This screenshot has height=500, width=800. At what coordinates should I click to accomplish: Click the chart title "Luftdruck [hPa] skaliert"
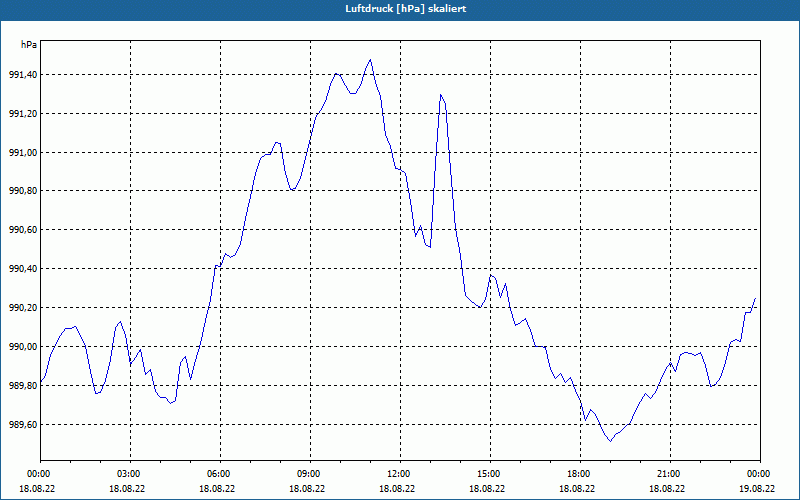tap(406, 9)
